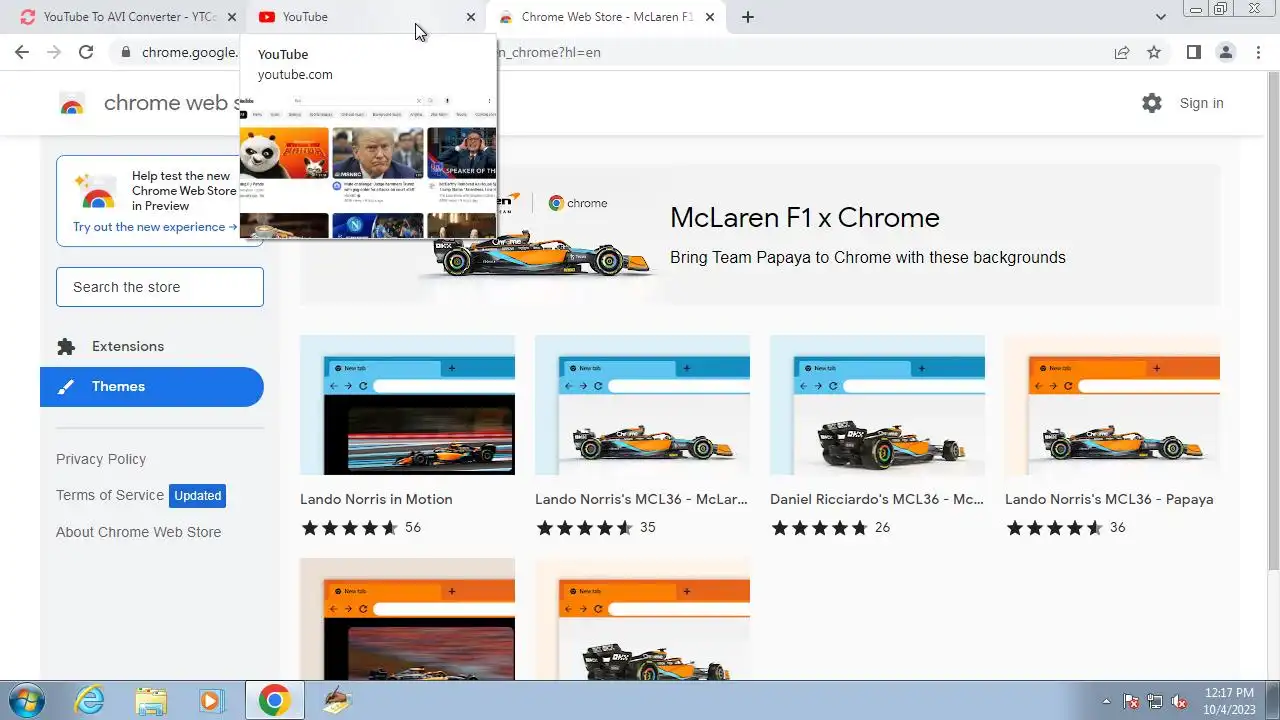
Task: Open Windows Explorer folder on taskbar
Action: (151, 700)
